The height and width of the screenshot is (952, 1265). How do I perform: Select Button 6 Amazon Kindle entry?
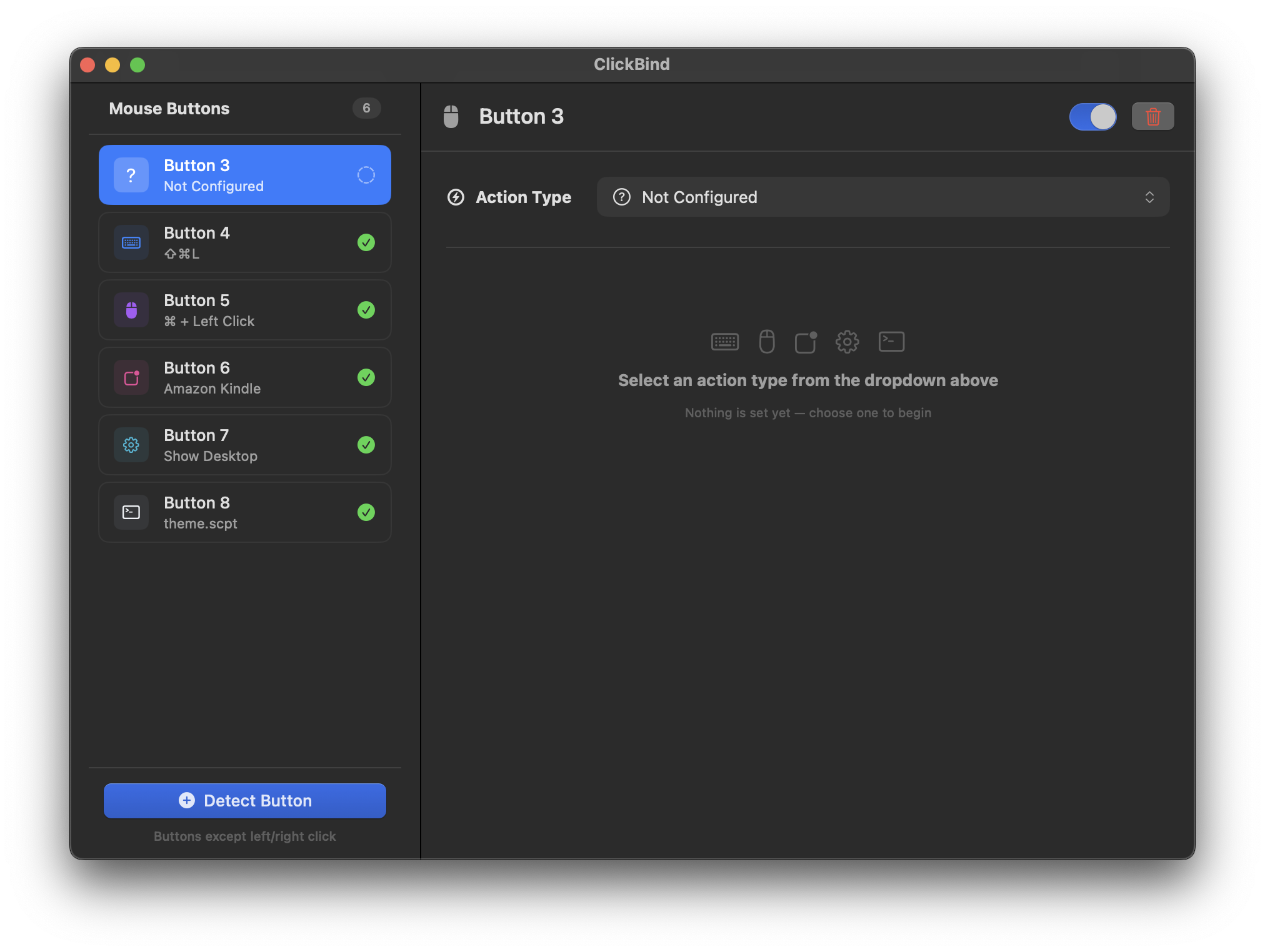(245, 378)
